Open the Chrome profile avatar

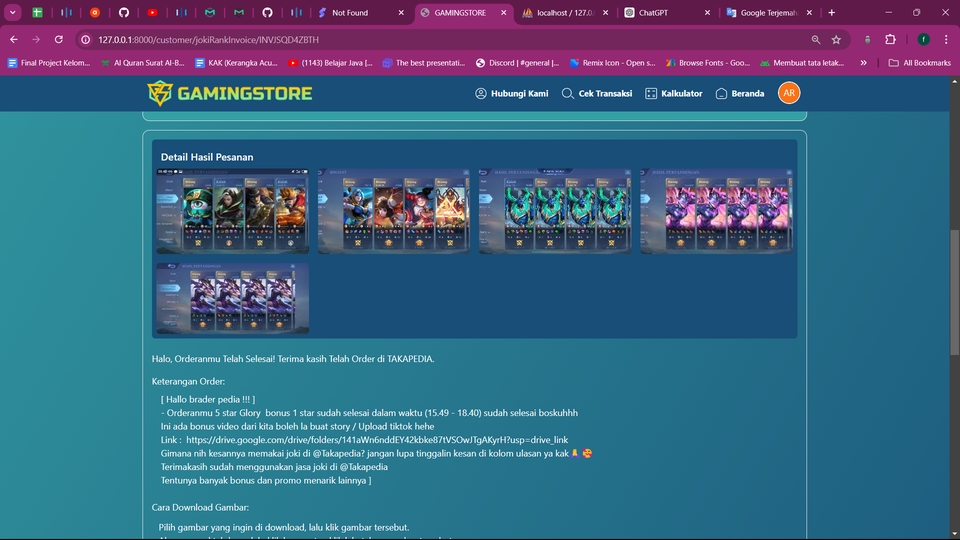[x=923, y=39]
